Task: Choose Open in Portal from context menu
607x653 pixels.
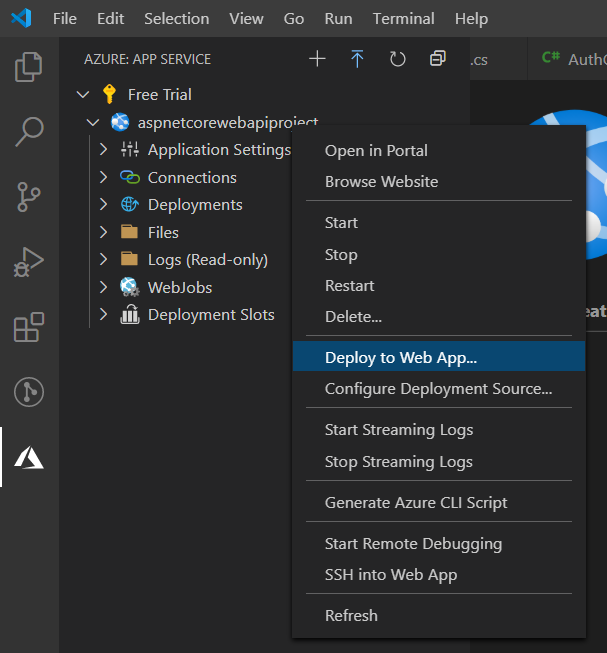Action: pos(439,150)
